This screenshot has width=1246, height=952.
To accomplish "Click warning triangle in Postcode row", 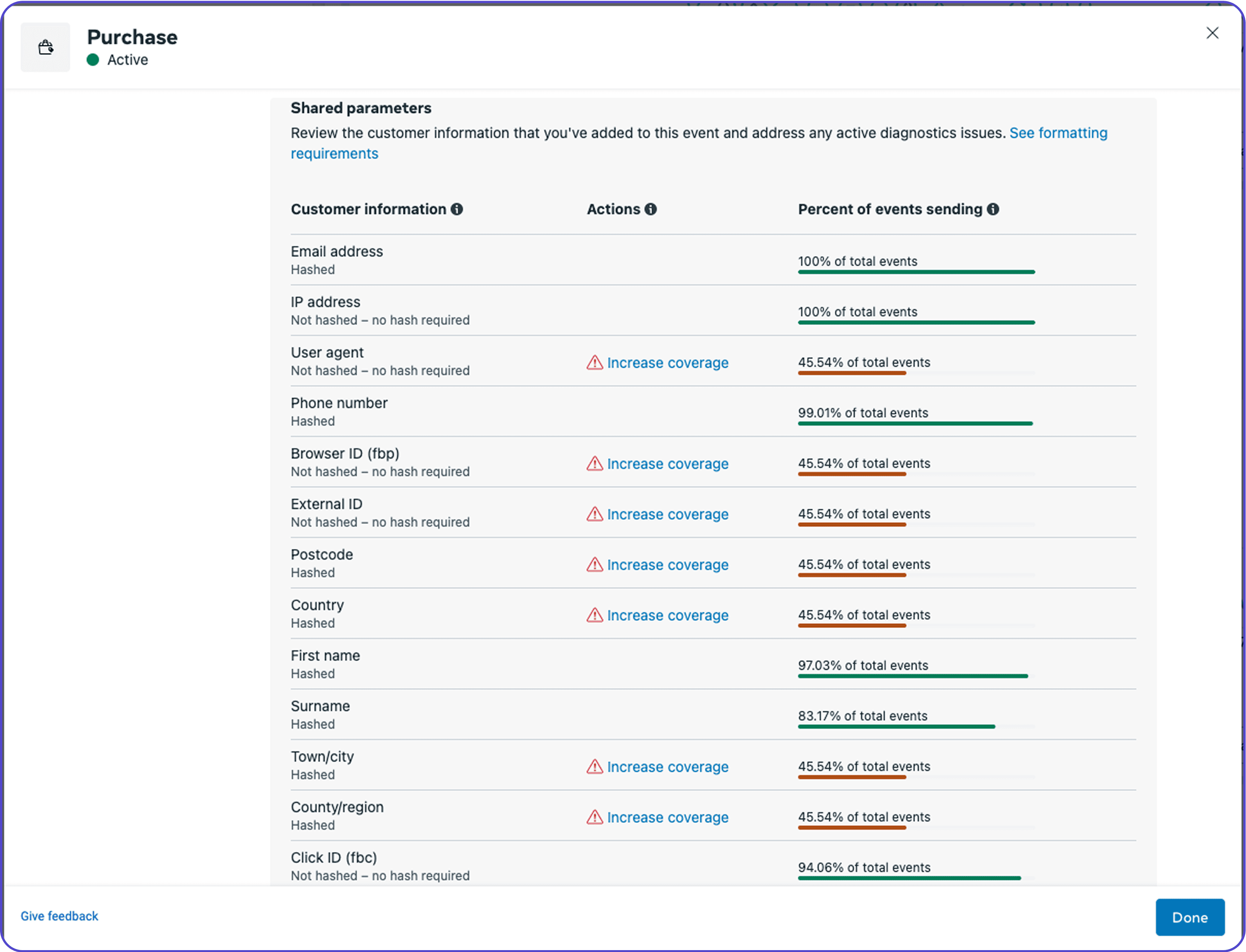I will (x=595, y=564).
